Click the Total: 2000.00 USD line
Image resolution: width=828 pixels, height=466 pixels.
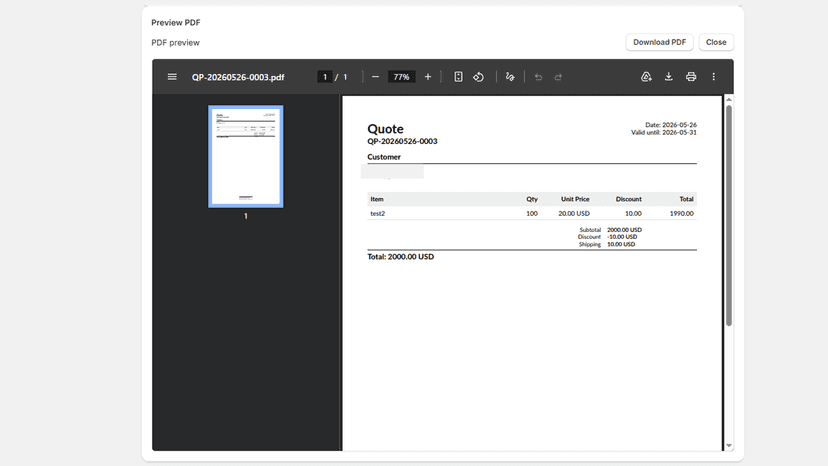point(401,257)
